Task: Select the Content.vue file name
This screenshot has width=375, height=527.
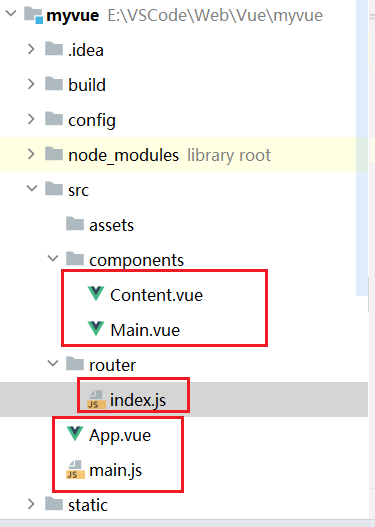Action: point(157,295)
